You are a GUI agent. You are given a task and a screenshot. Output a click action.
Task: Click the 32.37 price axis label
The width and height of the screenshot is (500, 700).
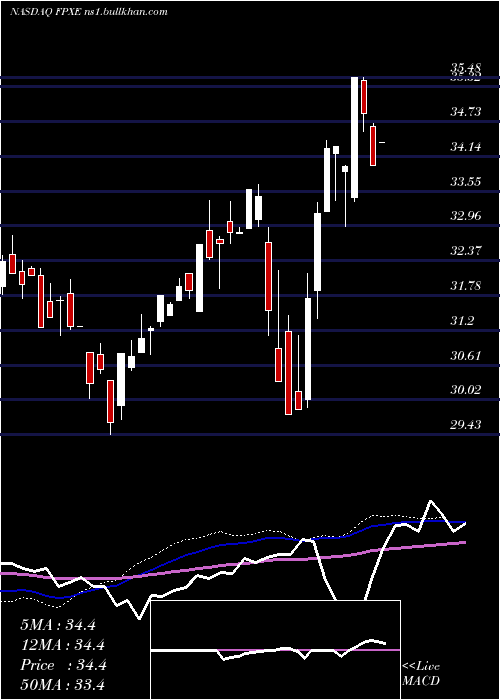(x=466, y=250)
